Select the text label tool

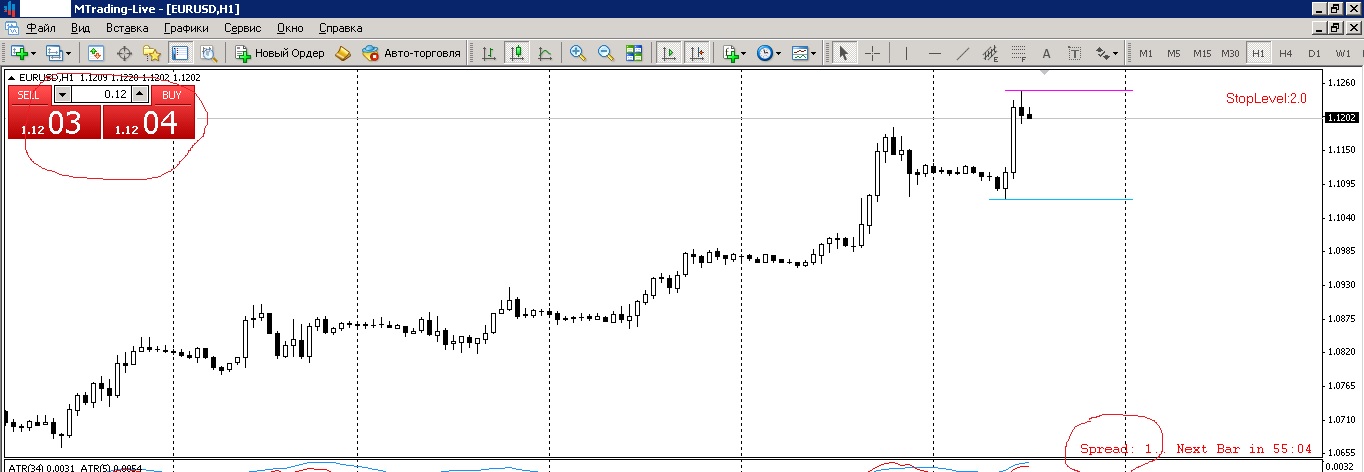coord(1075,53)
